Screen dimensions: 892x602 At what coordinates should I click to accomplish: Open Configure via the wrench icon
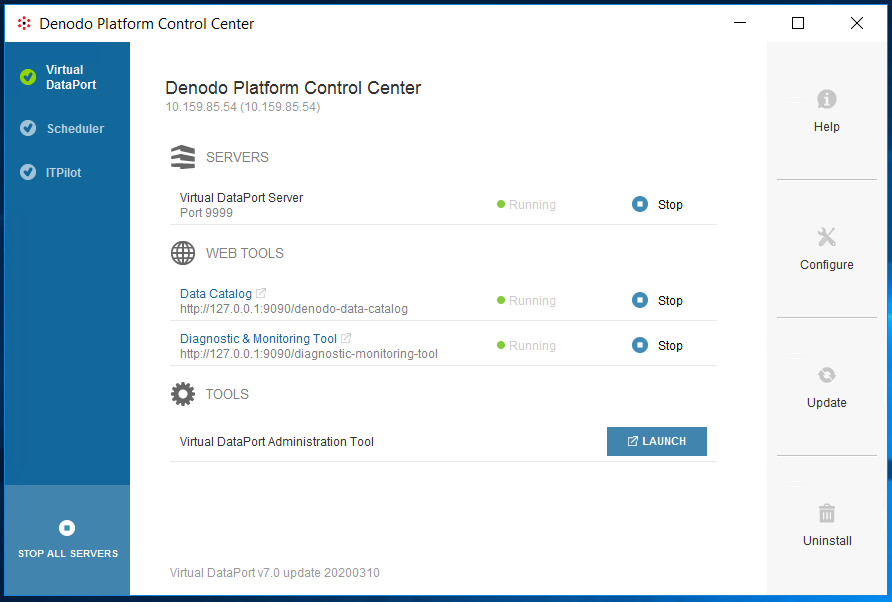click(x=827, y=237)
